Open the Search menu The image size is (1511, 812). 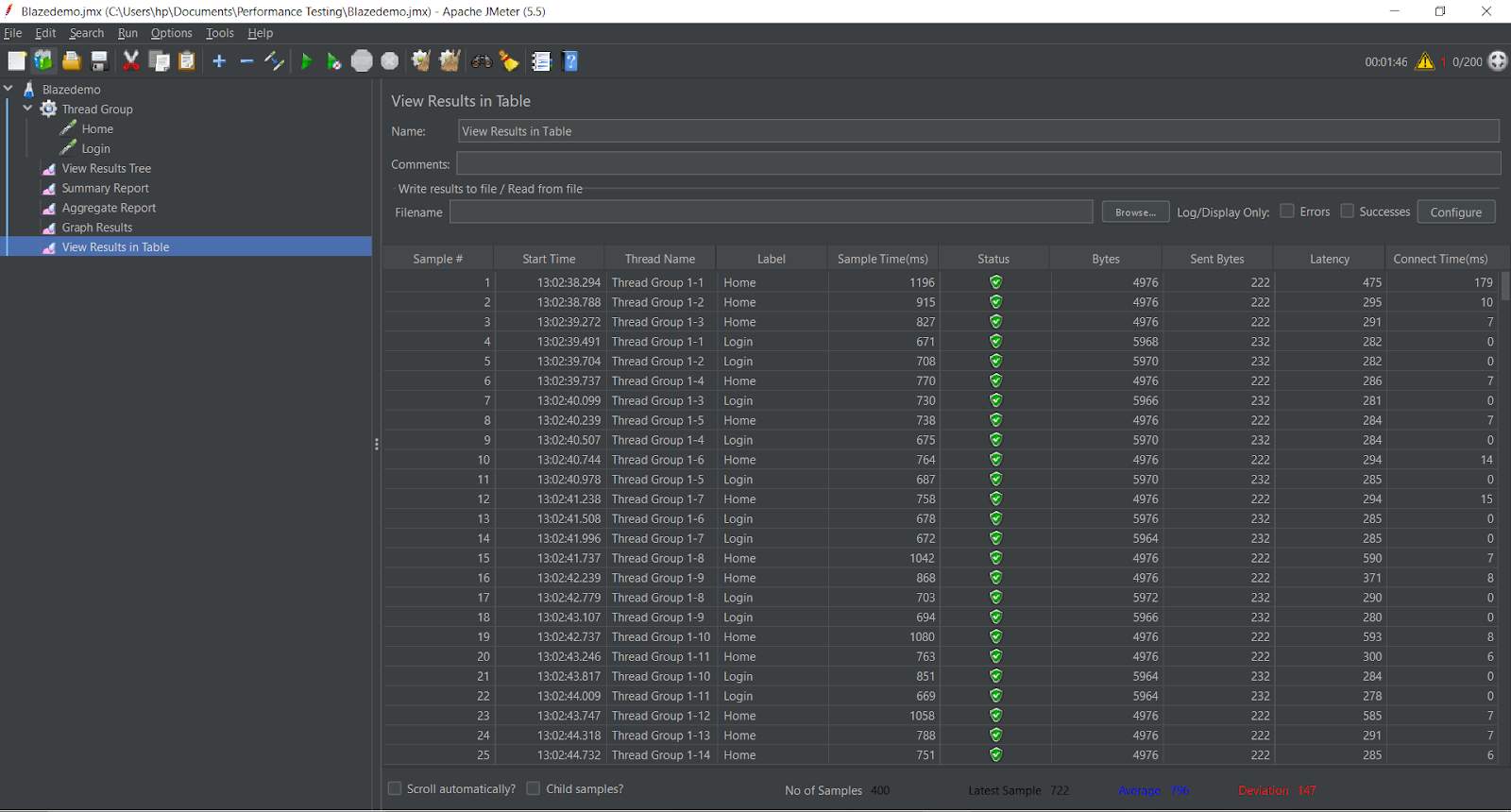(87, 33)
